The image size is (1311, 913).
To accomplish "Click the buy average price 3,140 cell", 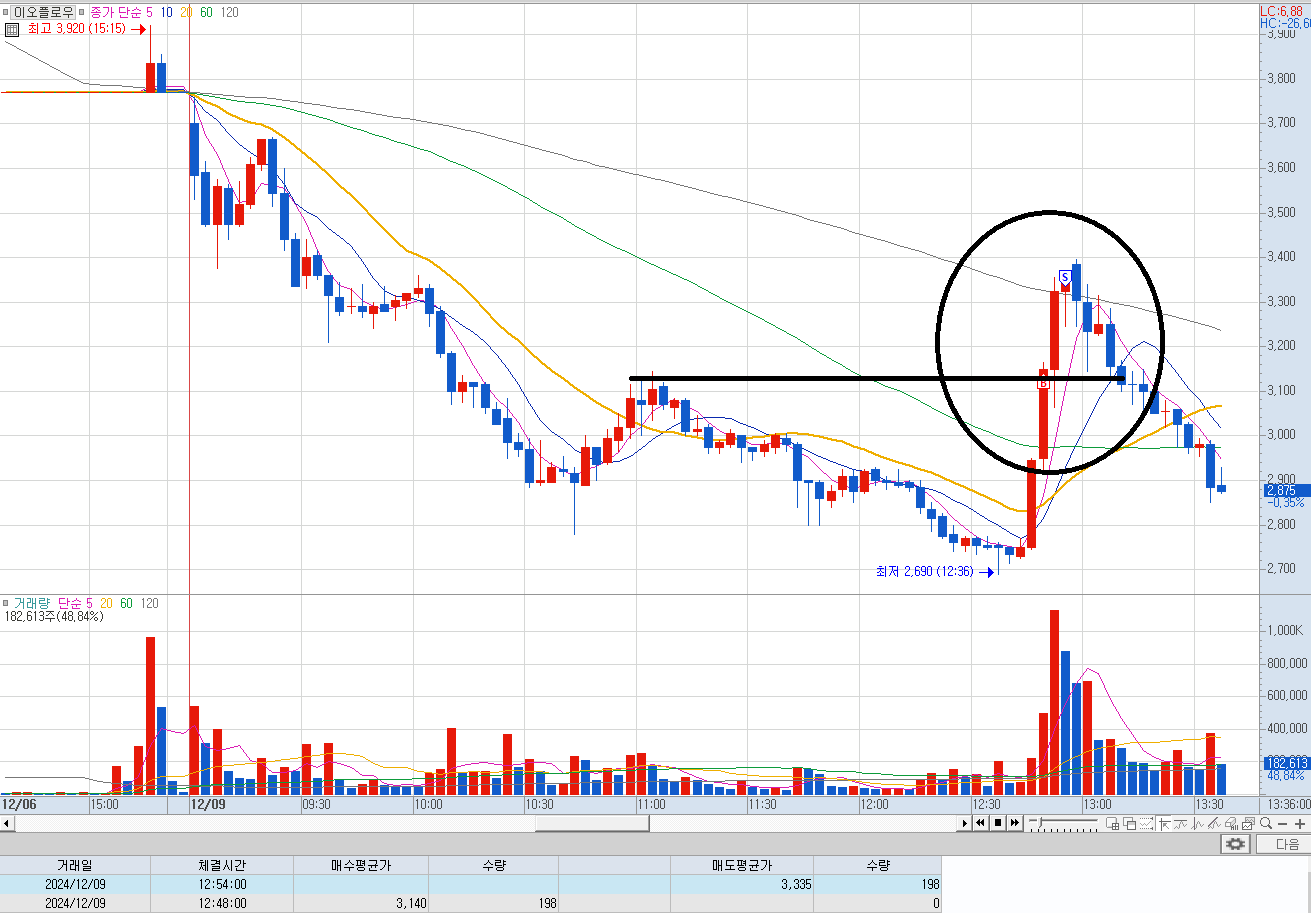I will coord(359,903).
